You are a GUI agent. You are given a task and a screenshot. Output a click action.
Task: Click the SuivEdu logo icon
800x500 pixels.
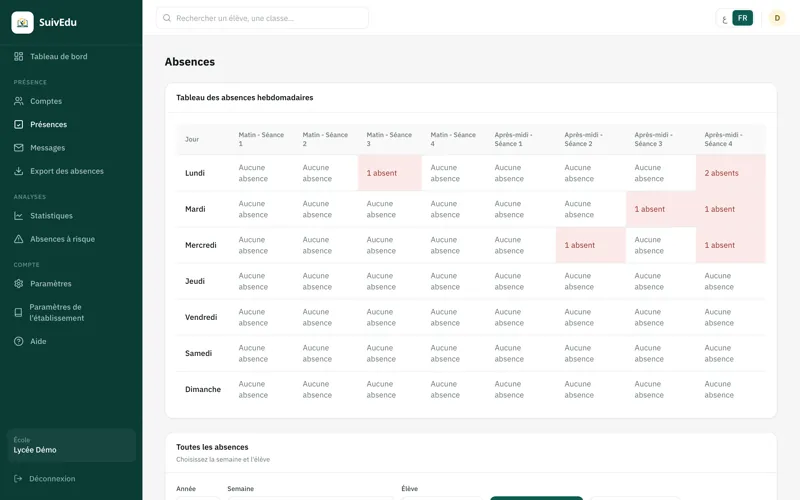(22, 22)
